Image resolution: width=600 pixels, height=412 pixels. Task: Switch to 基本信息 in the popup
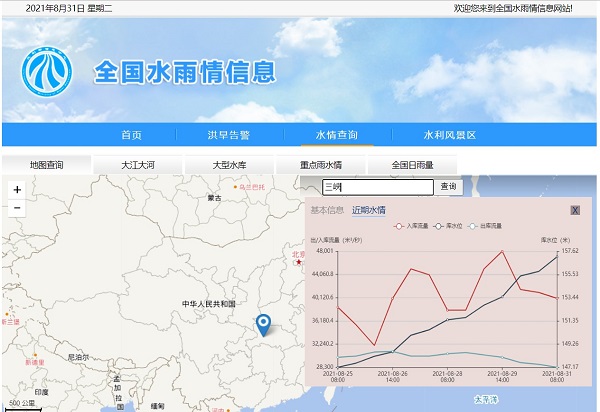point(327,210)
